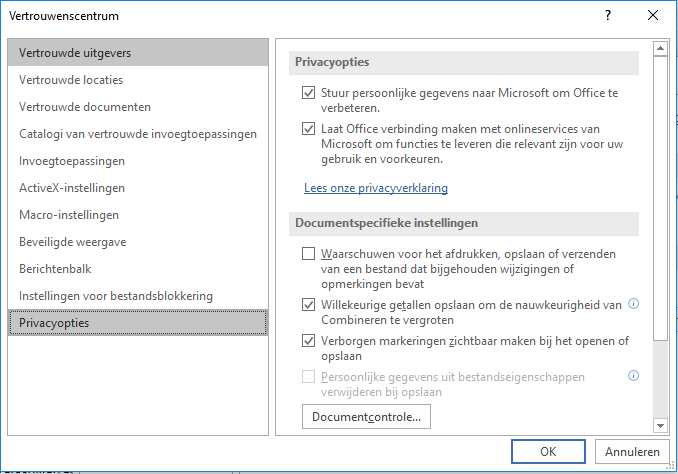Click the Annuleren button
This screenshot has height=474, width=678.
[x=632, y=452]
